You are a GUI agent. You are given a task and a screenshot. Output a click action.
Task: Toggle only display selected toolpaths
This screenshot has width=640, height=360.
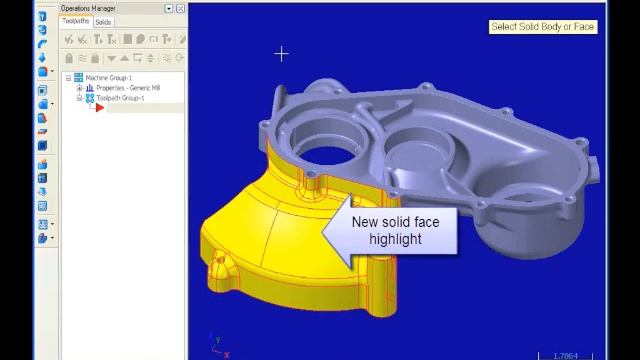click(x=167, y=58)
